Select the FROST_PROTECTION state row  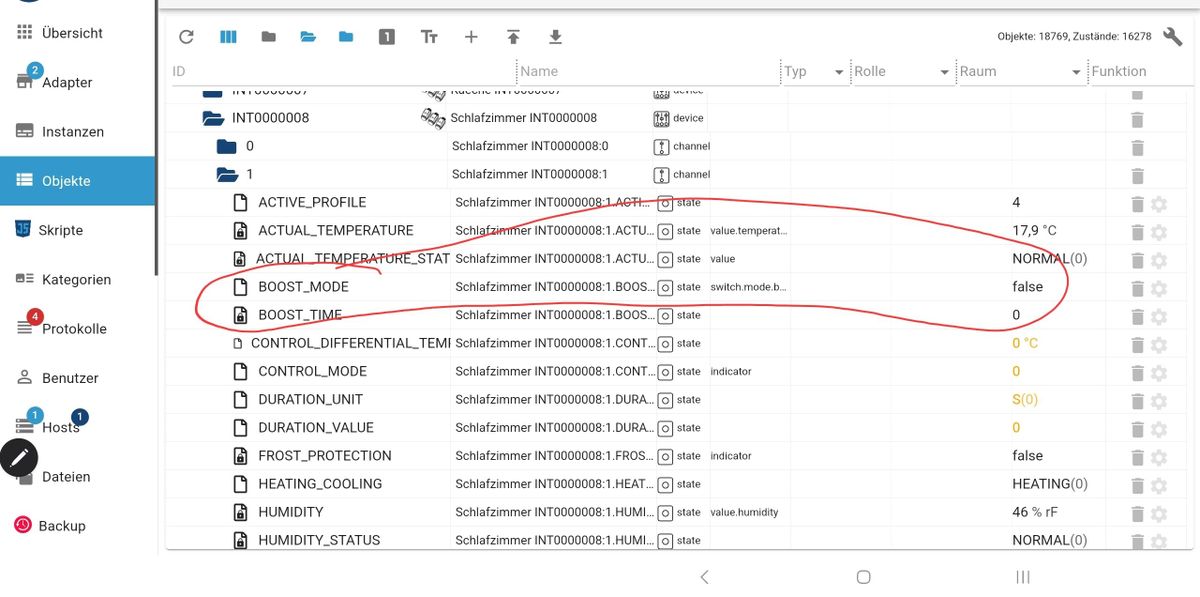coord(674,456)
